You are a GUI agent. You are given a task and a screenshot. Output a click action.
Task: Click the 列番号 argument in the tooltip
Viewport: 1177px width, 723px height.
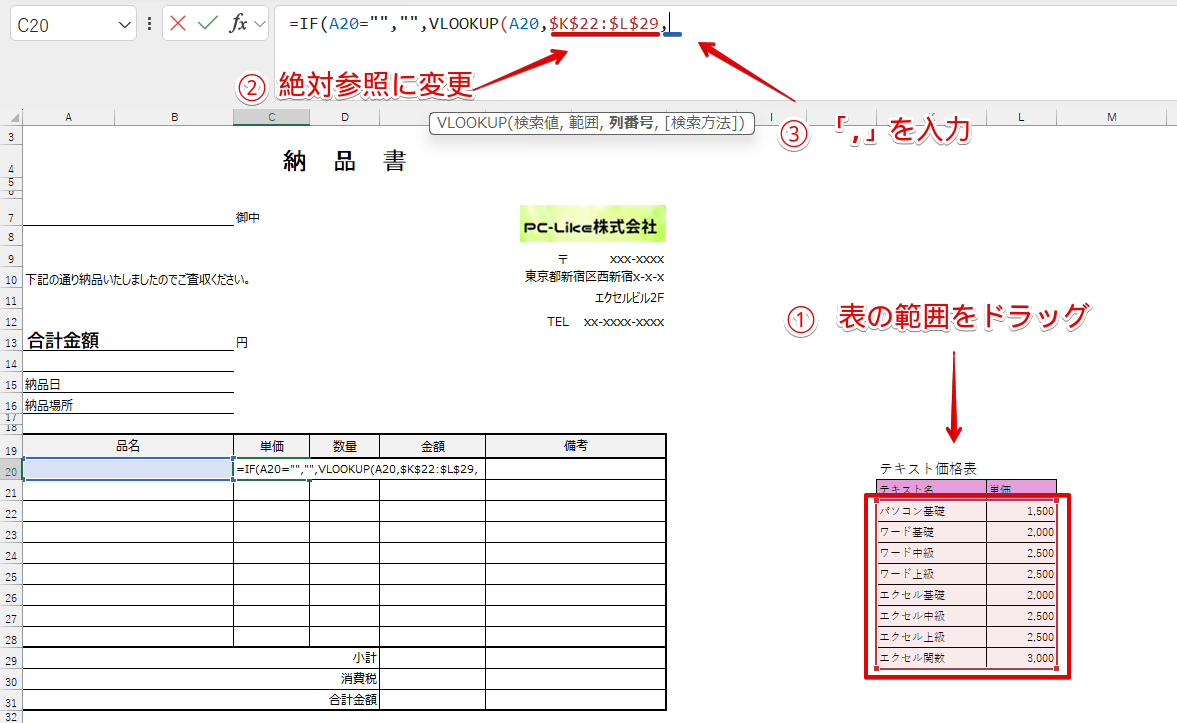(630, 123)
